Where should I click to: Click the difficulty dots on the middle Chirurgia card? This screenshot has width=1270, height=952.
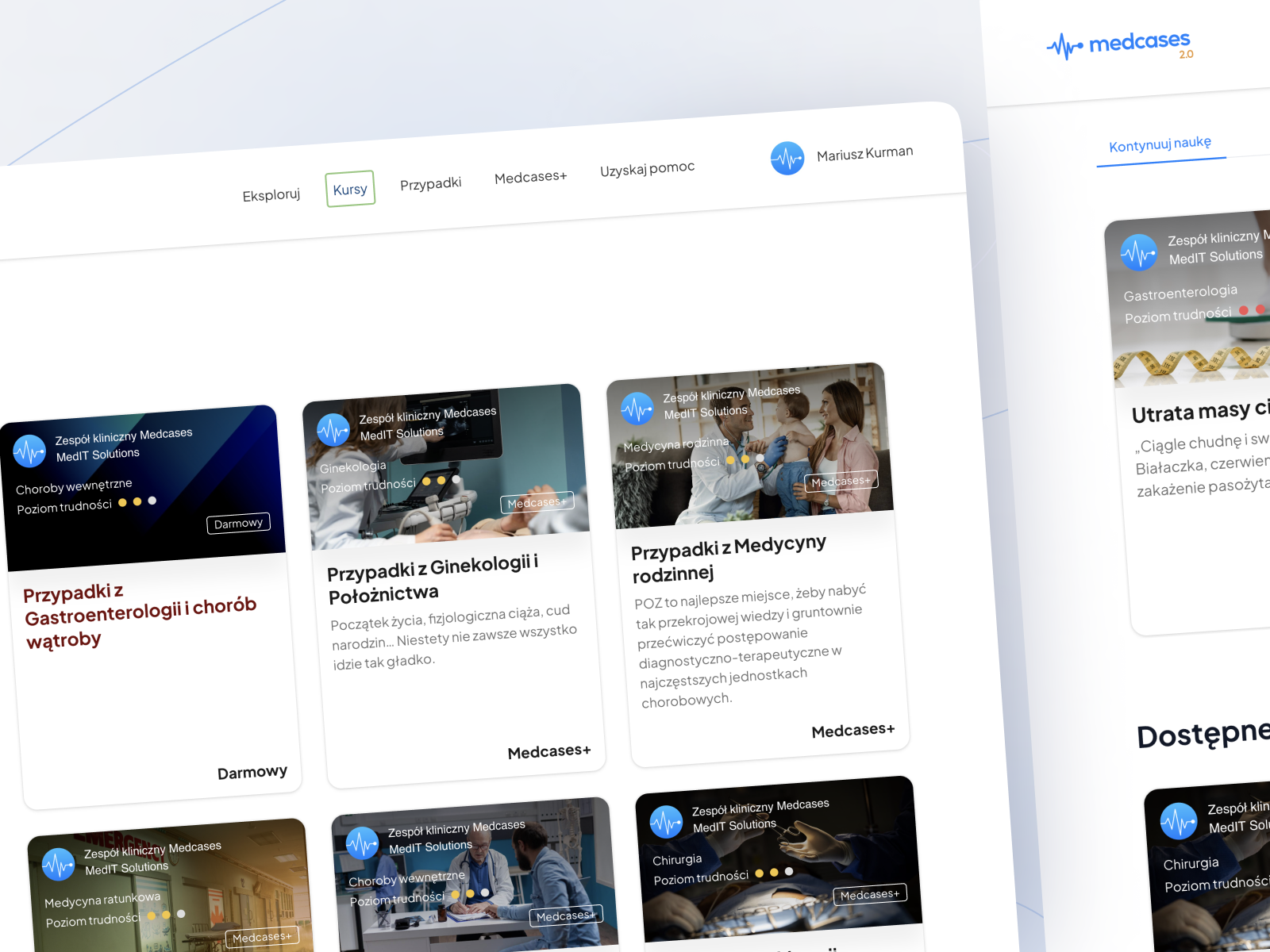pos(774,872)
